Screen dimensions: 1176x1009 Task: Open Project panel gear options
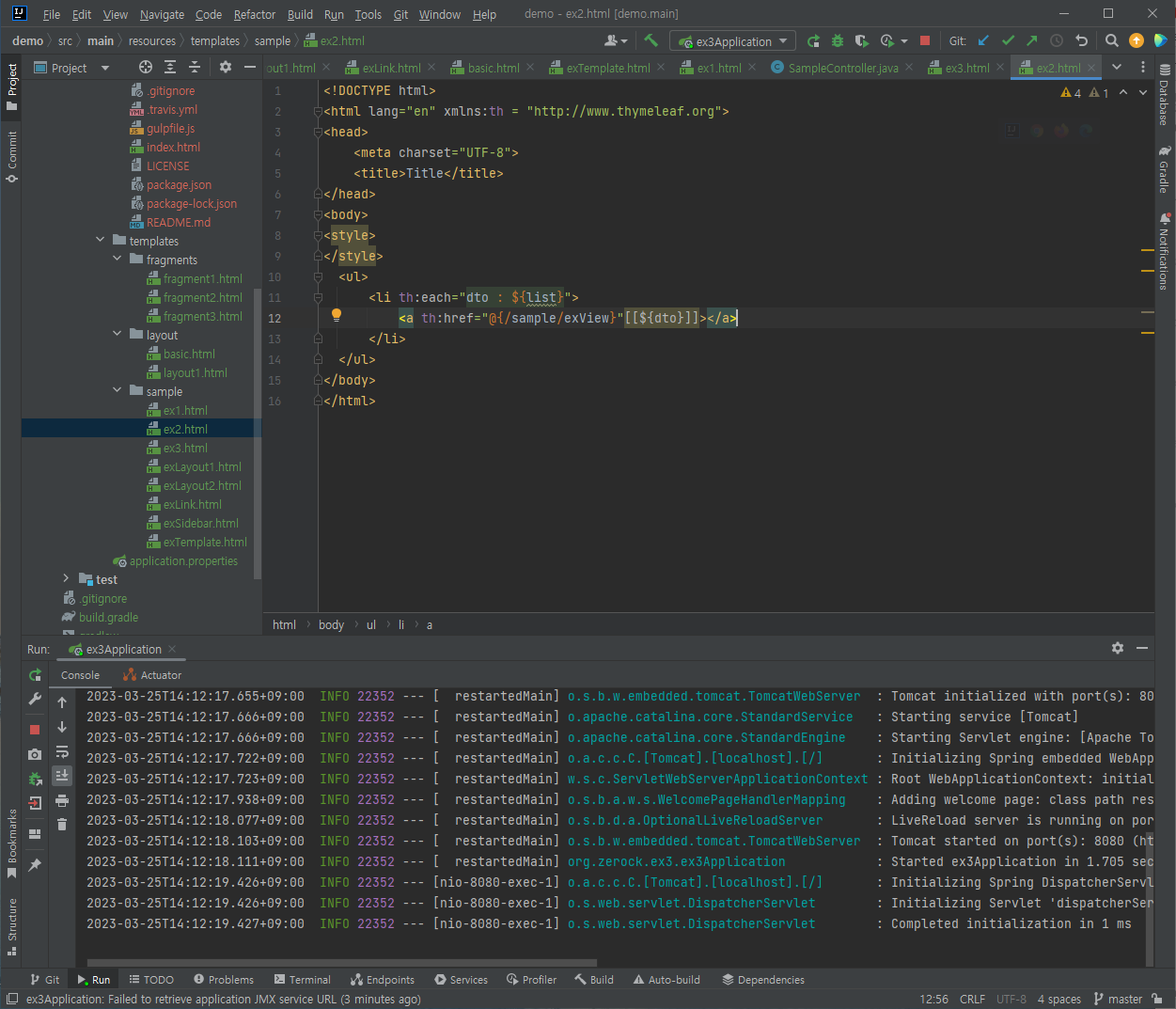point(225,67)
